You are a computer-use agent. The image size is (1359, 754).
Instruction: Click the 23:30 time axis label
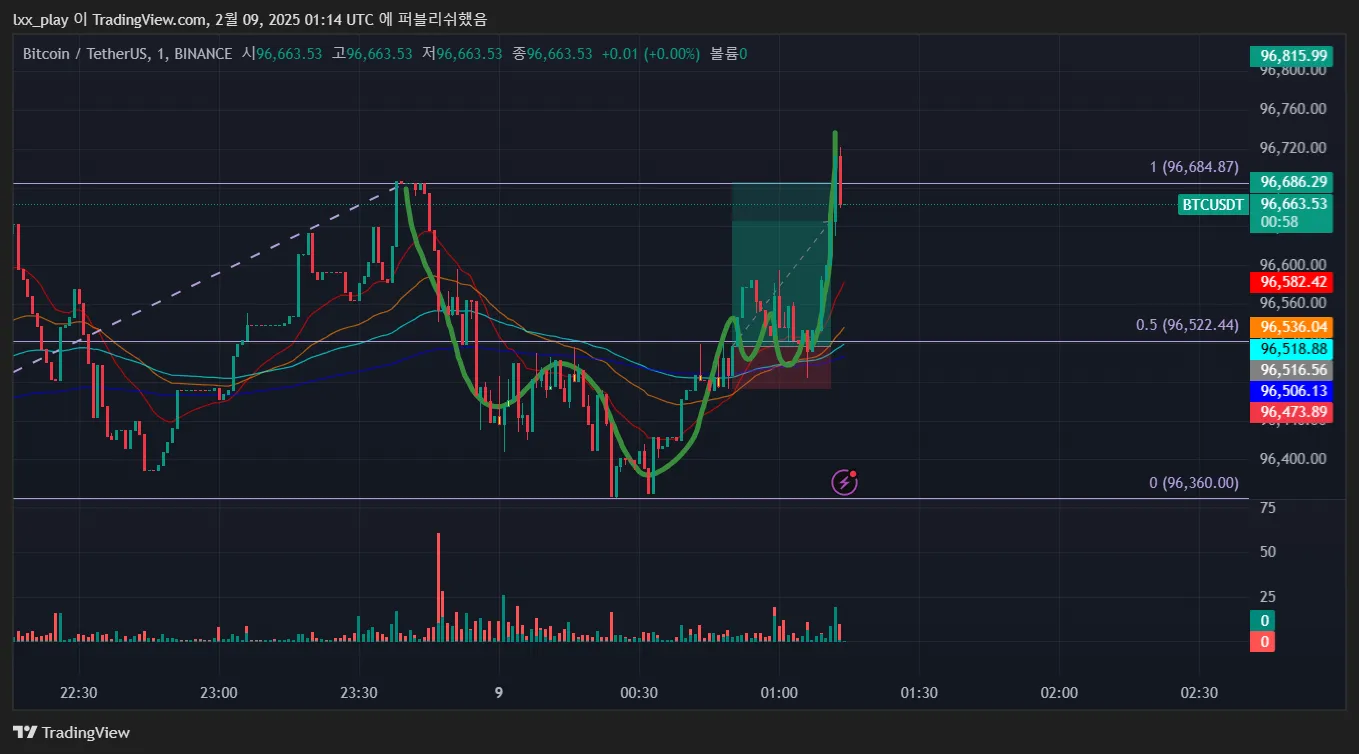tap(358, 692)
